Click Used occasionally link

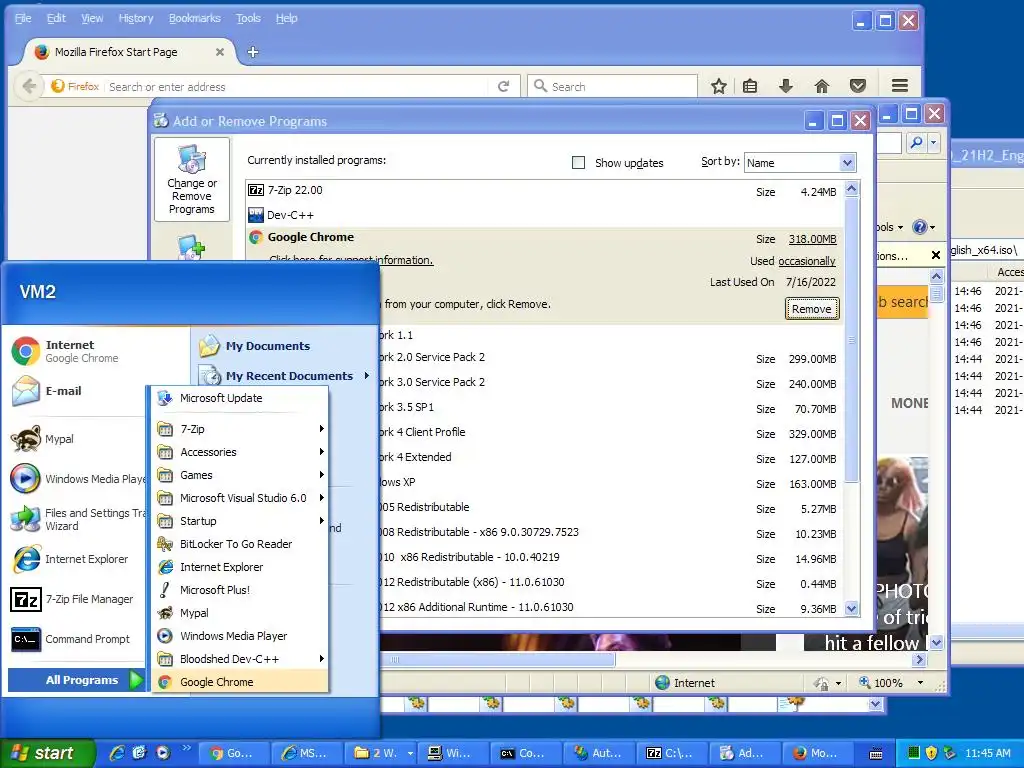click(x=807, y=261)
